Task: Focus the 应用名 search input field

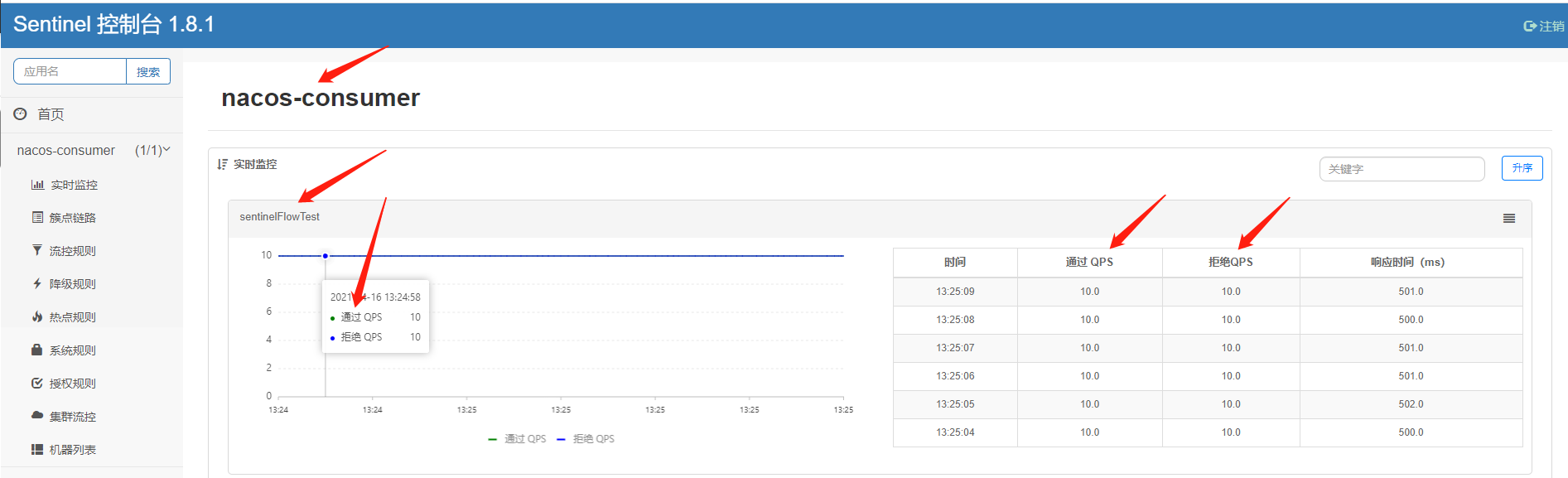Action: click(70, 72)
